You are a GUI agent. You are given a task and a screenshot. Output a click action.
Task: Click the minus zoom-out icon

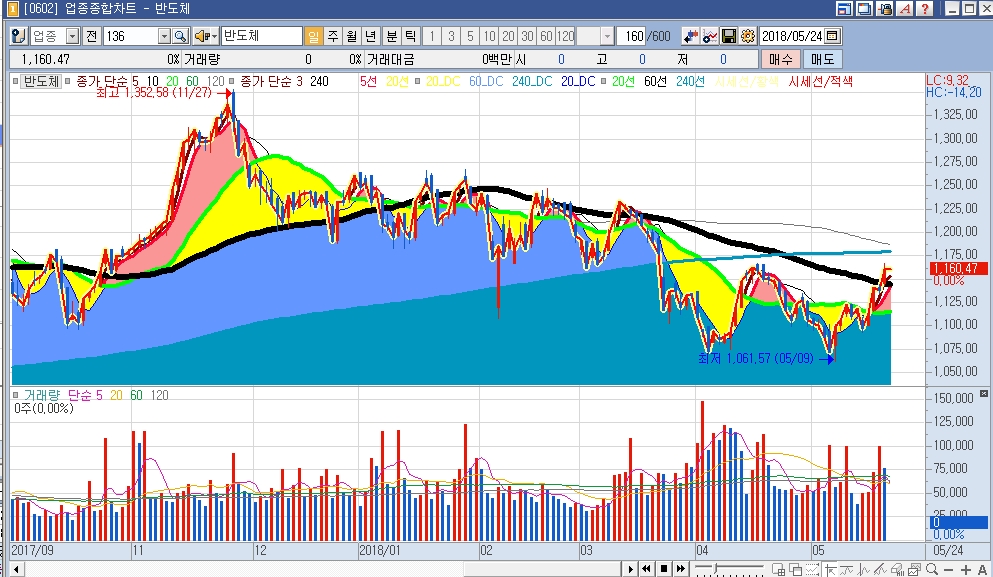(949, 569)
